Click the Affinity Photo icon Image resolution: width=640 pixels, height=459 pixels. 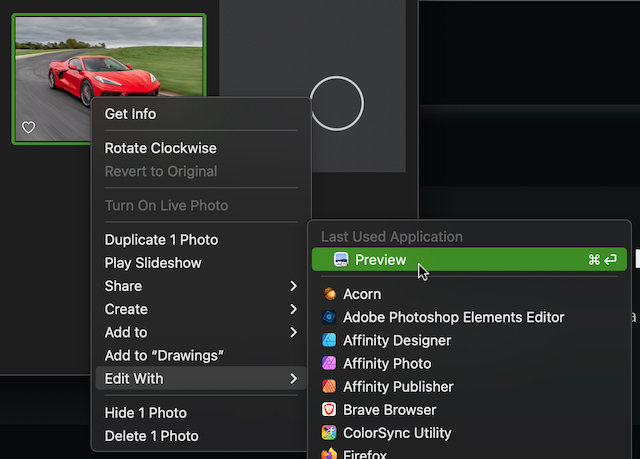click(329, 363)
